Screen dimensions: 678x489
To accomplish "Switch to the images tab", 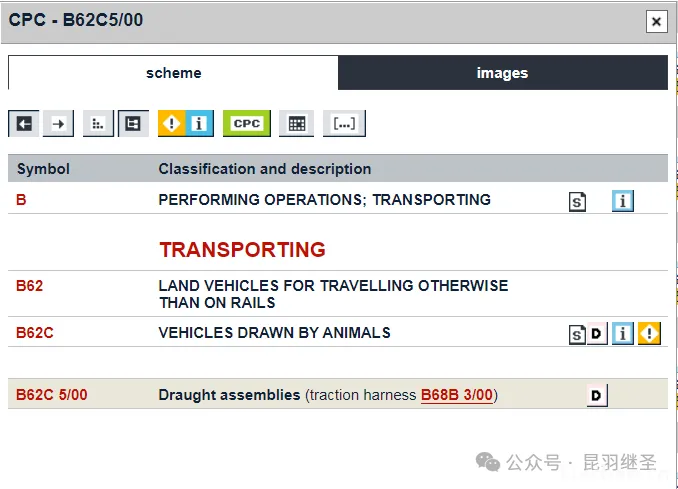I will [502, 73].
